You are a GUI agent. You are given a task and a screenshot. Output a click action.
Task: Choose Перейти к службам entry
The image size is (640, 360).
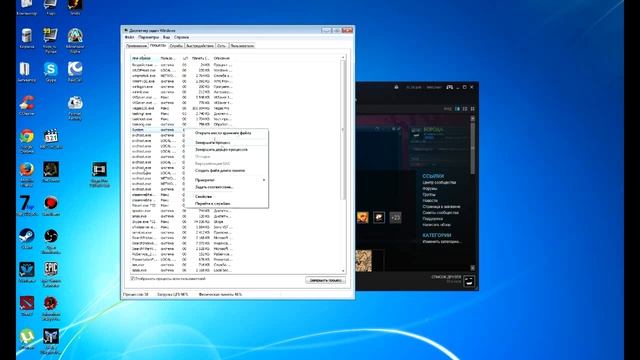[x=213, y=203]
